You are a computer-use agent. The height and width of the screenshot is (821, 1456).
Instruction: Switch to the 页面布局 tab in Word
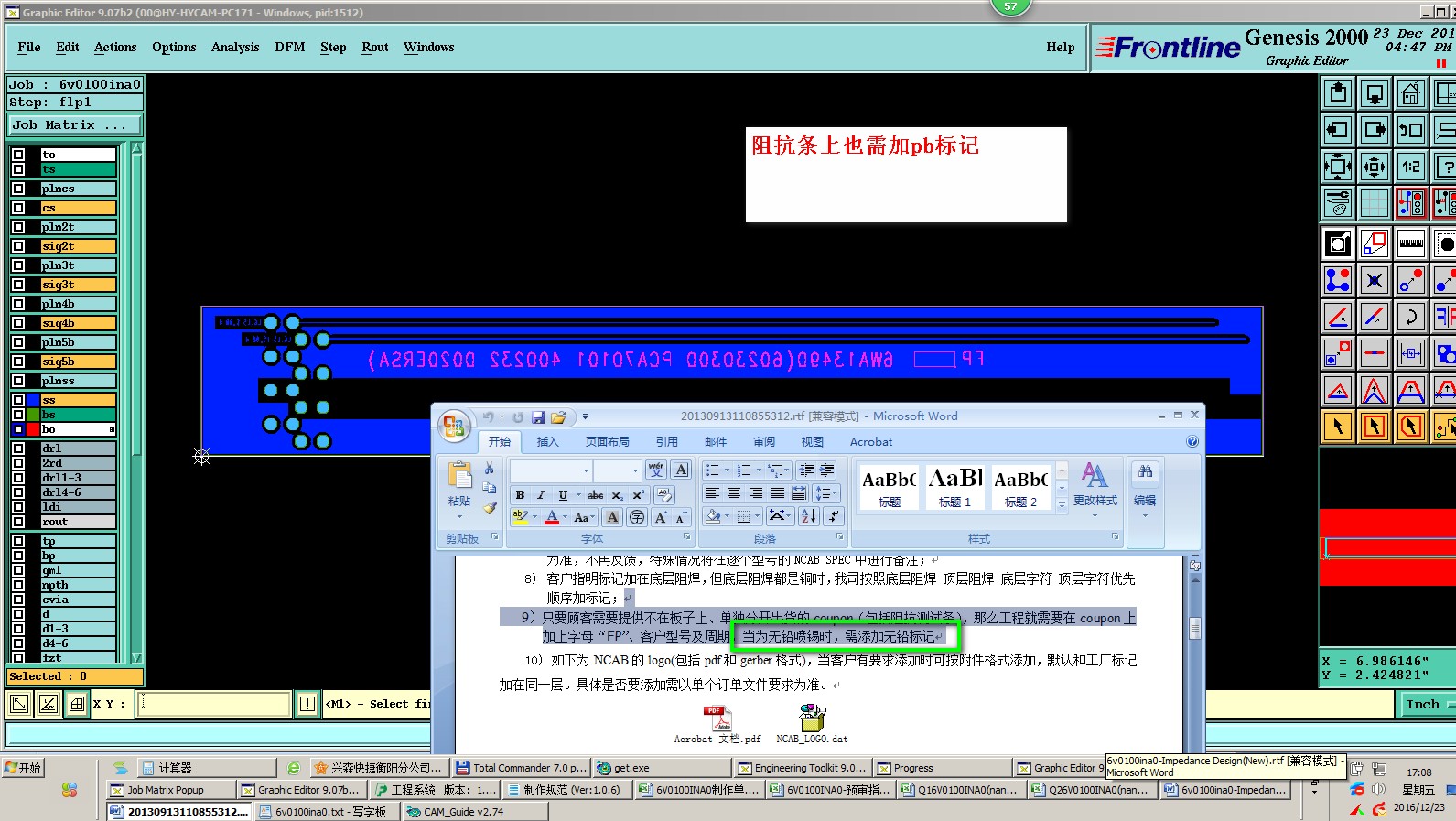(x=608, y=441)
